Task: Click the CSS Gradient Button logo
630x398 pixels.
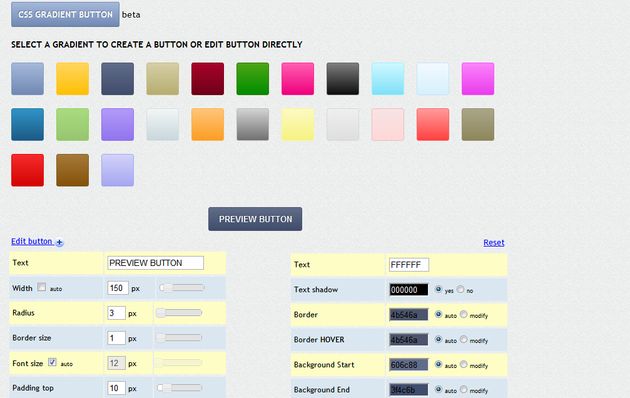Action: point(65,14)
